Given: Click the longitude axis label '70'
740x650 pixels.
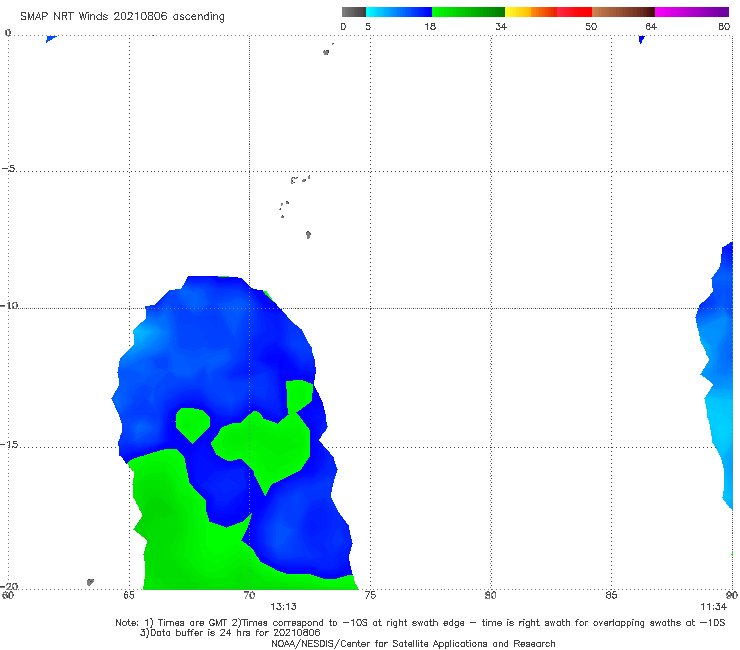Looking at the screenshot, I should pyautogui.click(x=249, y=595).
